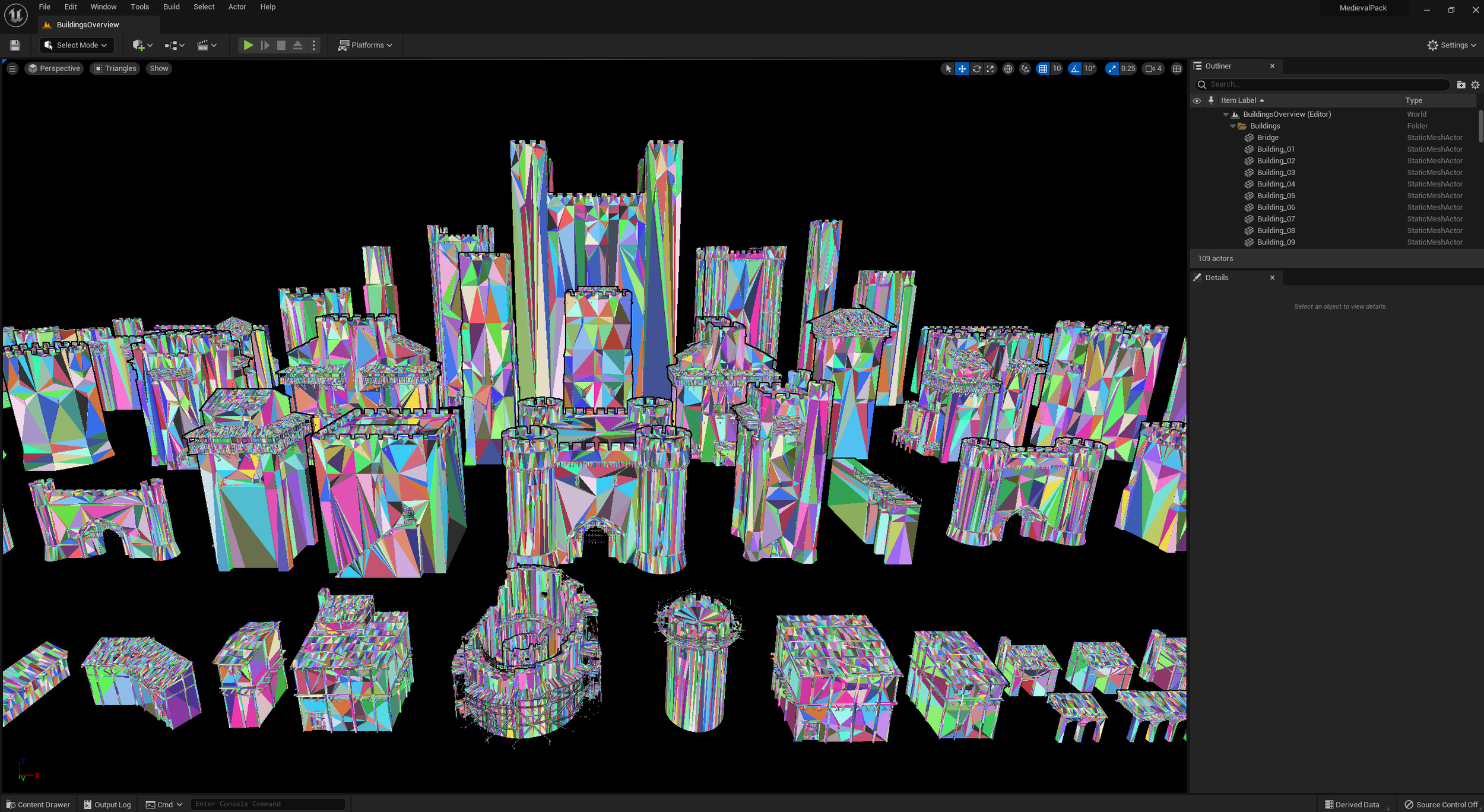Open the File menu
This screenshot has width=1484, height=812.
[45, 7]
